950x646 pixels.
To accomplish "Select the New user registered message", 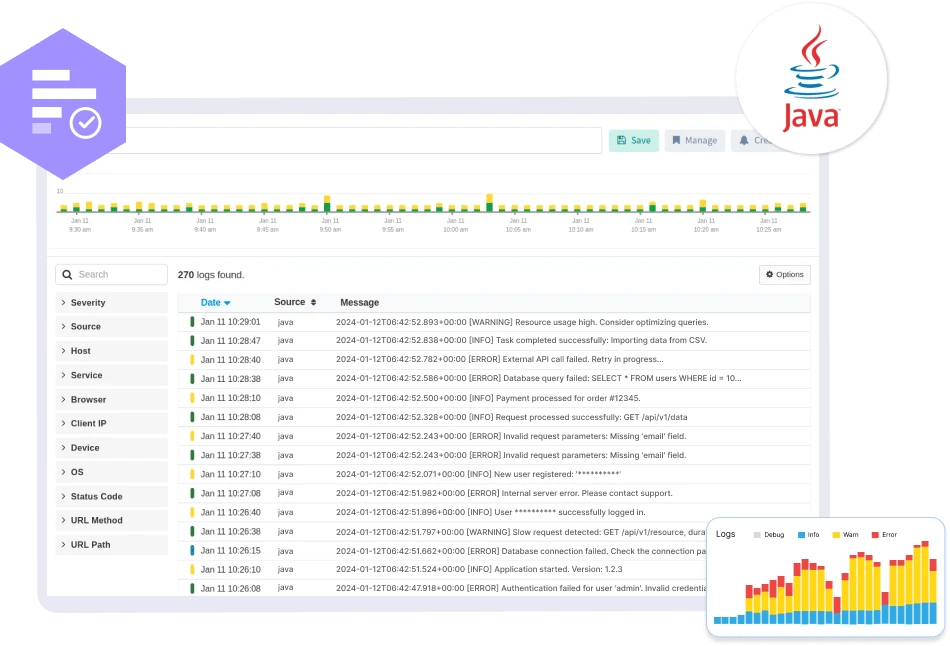I will pyautogui.click(x=478, y=474).
